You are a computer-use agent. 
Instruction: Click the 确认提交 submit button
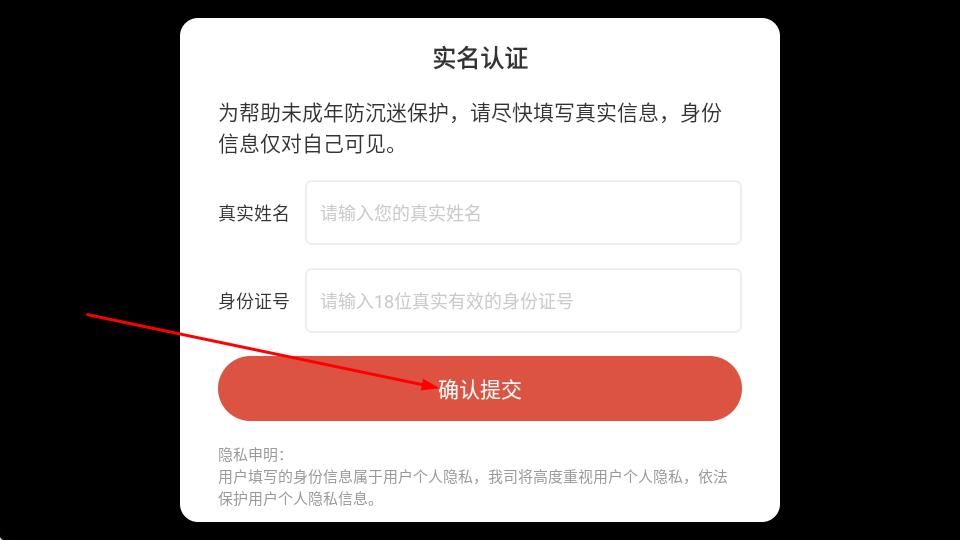pyautogui.click(x=479, y=388)
